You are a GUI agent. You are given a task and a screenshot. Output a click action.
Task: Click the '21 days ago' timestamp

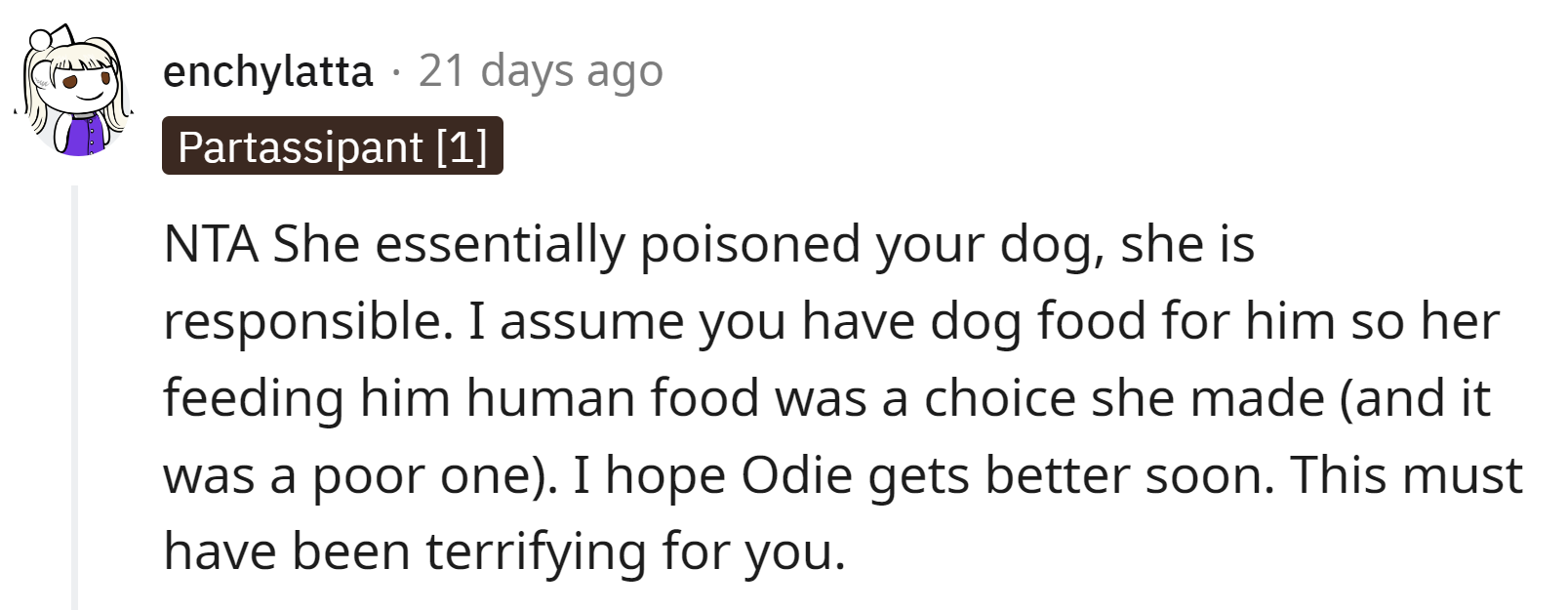[x=541, y=71]
